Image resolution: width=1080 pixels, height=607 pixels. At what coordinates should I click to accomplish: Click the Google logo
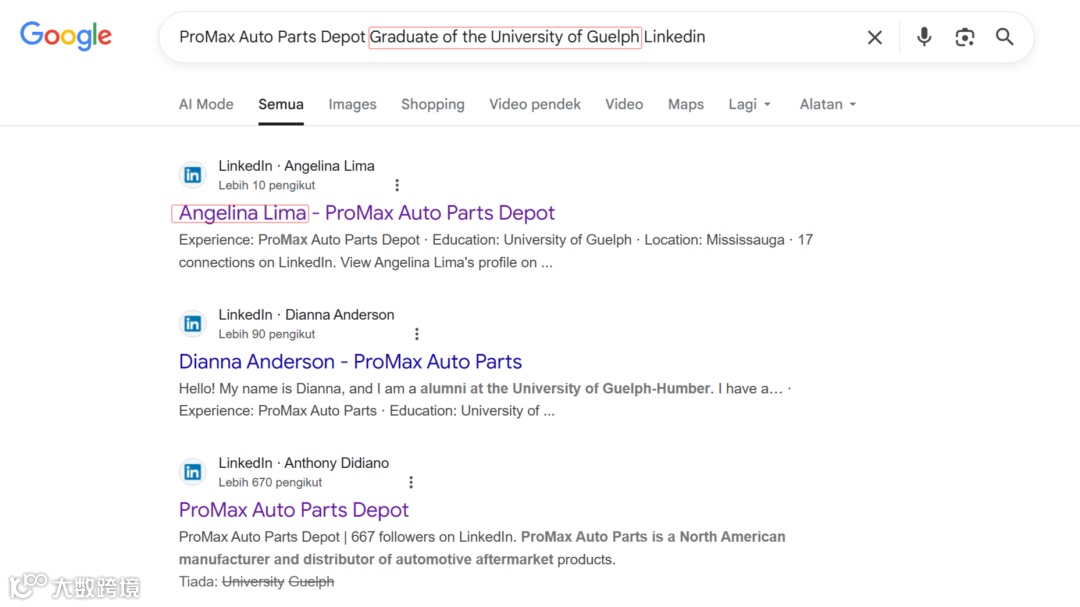66,36
